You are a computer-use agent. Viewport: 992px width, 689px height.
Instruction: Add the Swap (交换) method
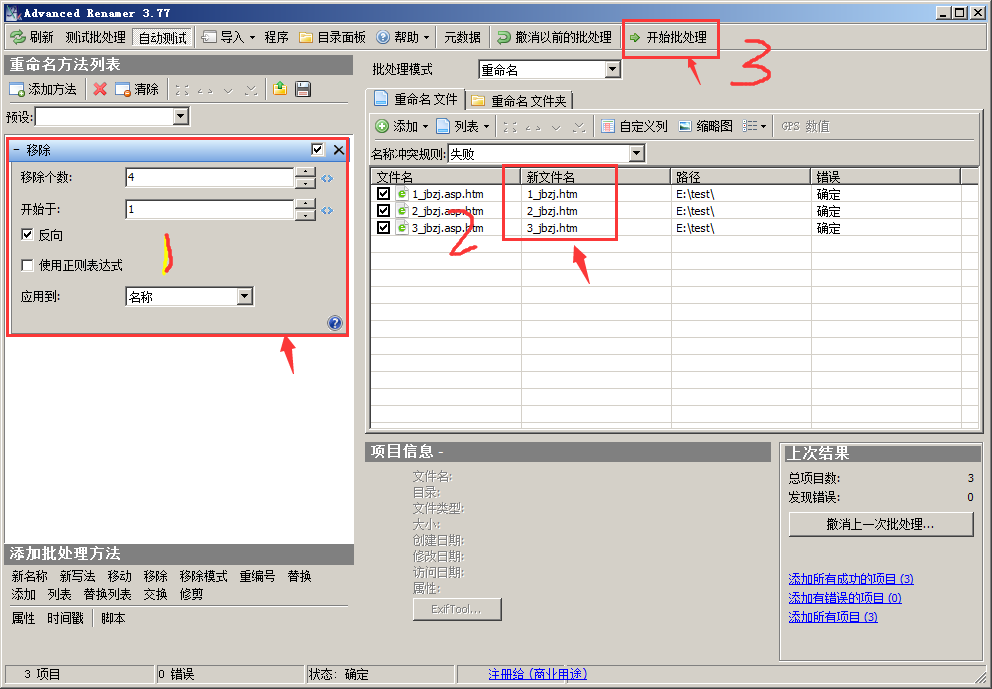coord(155,595)
